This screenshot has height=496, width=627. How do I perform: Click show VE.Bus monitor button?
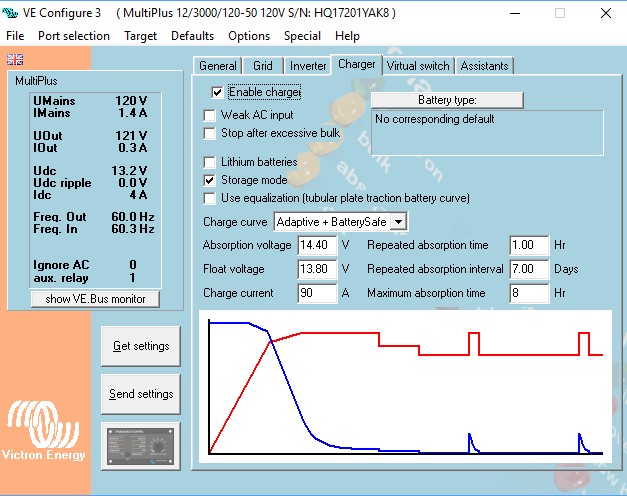click(x=95, y=299)
